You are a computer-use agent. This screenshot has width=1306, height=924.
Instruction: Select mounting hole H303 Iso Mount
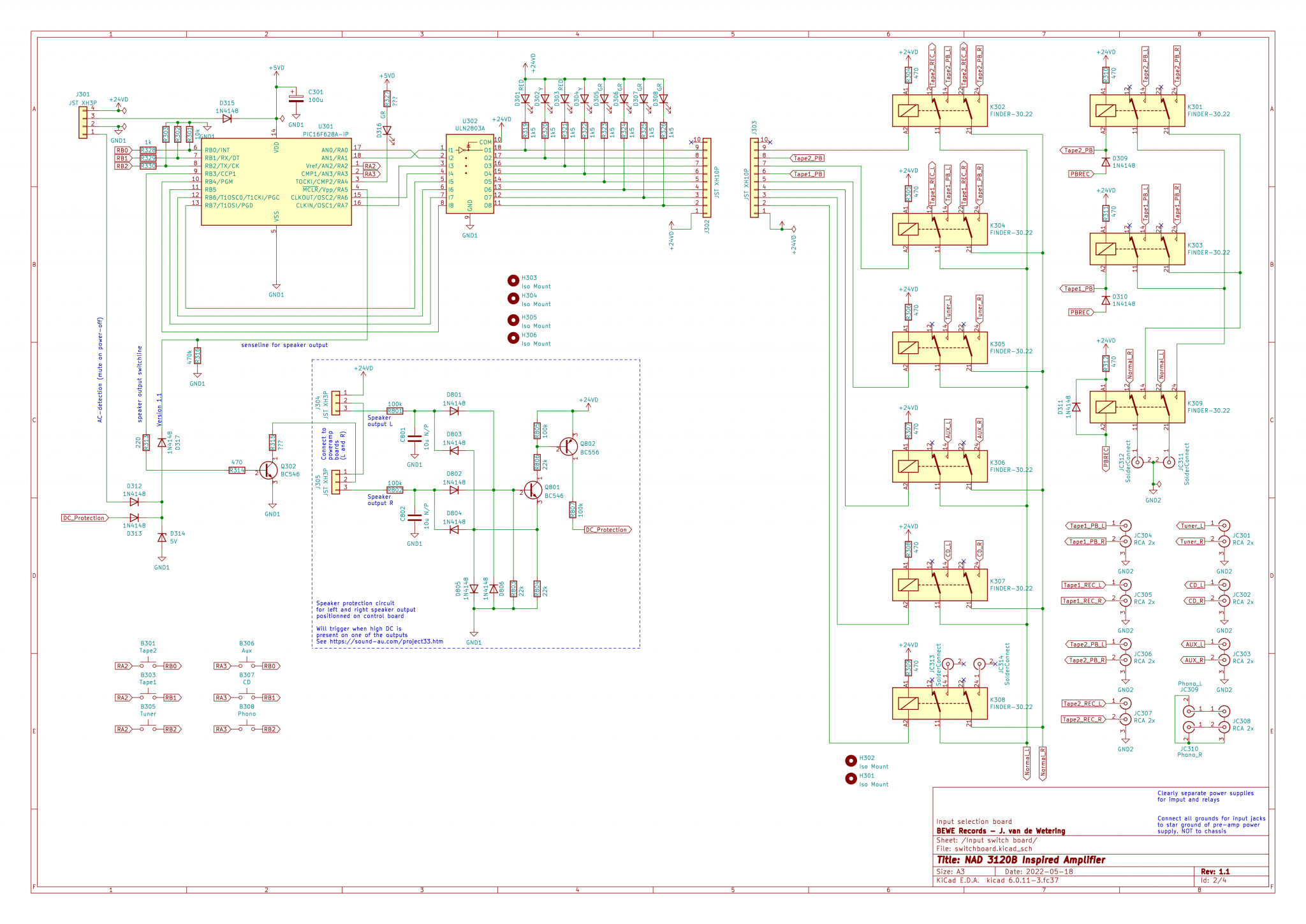pos(513,281)
